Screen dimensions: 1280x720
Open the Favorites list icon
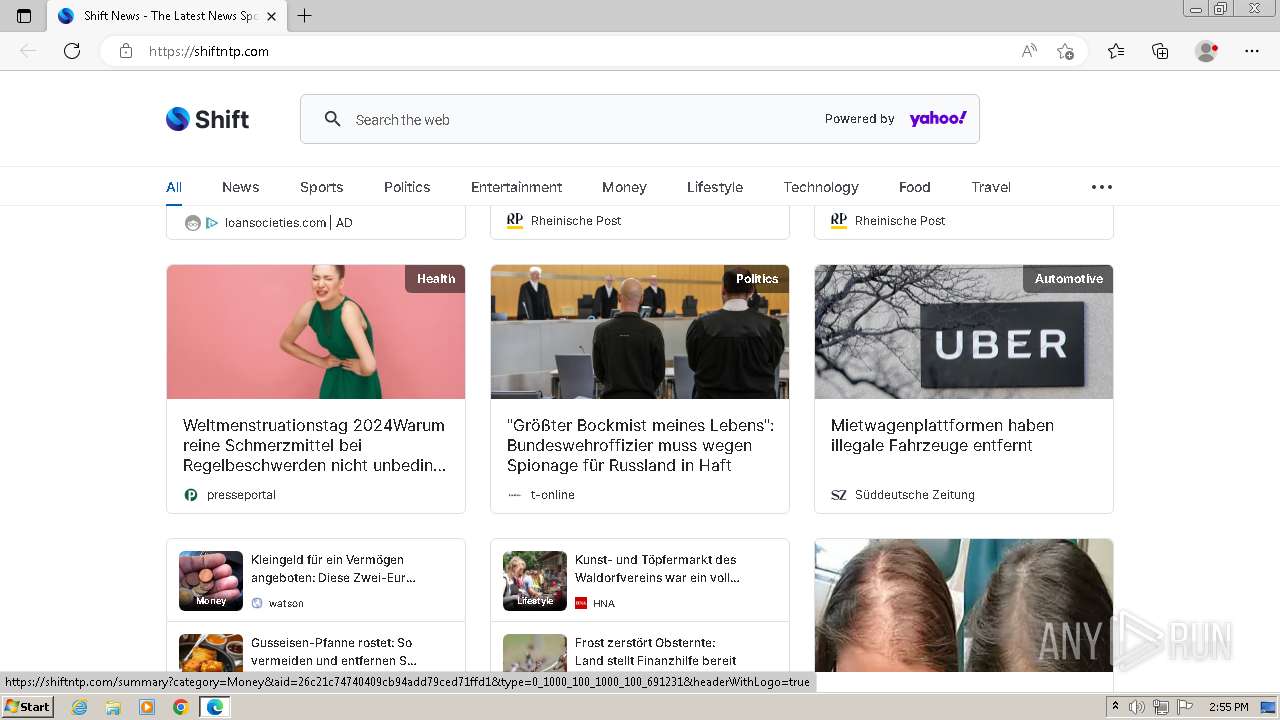[1116, 51]
